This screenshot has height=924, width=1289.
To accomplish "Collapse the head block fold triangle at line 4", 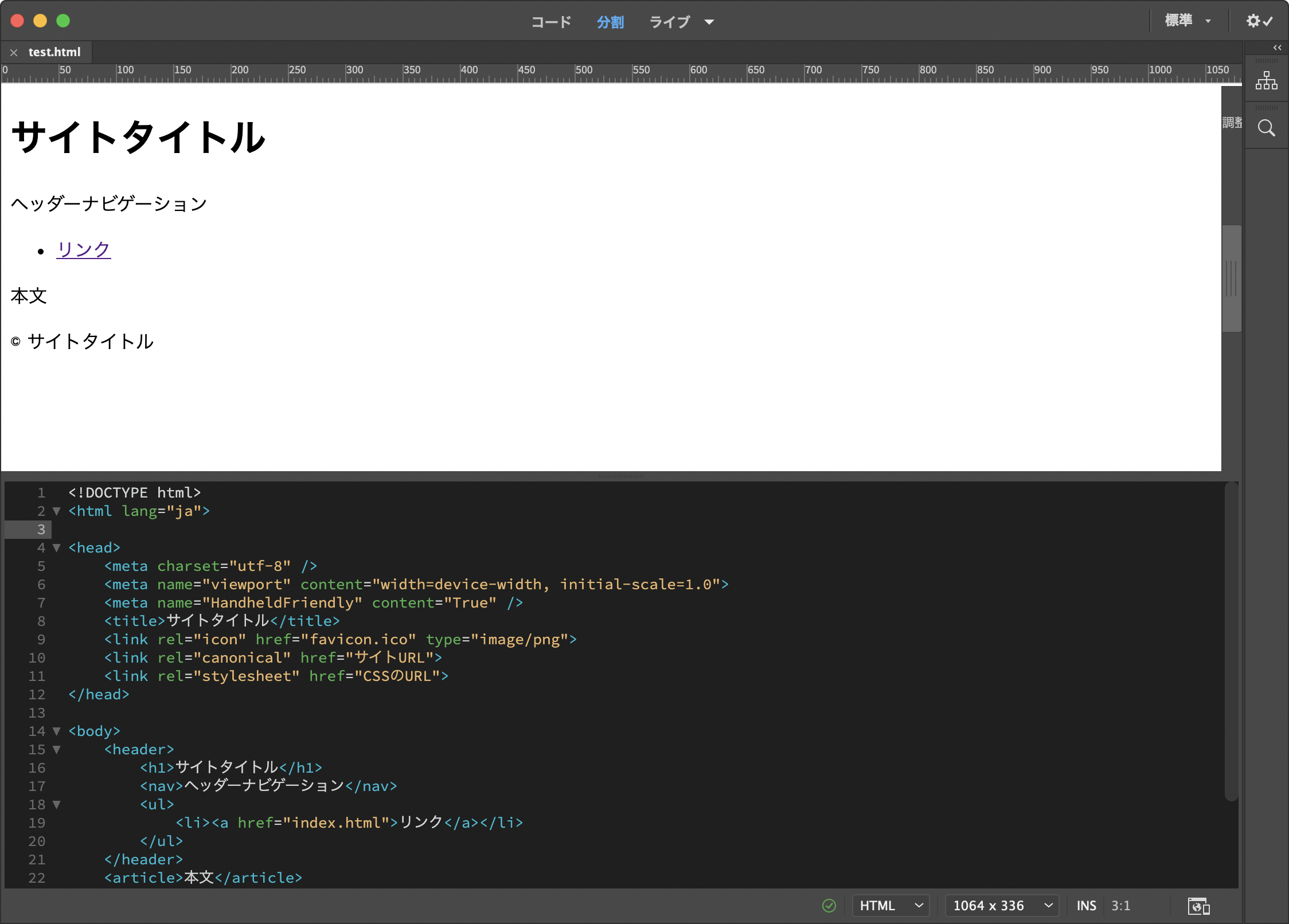I will pyautogui.click(x=57, y=548).
